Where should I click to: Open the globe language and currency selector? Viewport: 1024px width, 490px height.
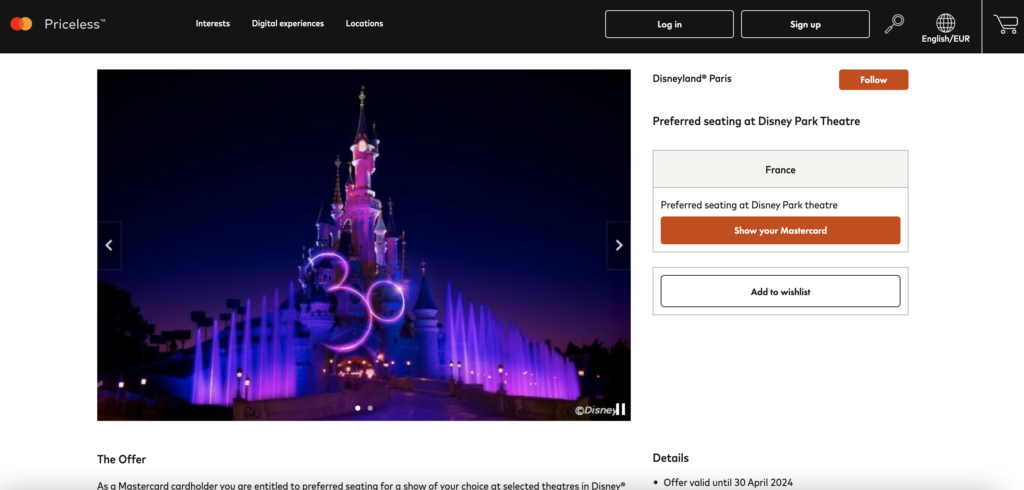pyautogui.click(x=945, y=24)
